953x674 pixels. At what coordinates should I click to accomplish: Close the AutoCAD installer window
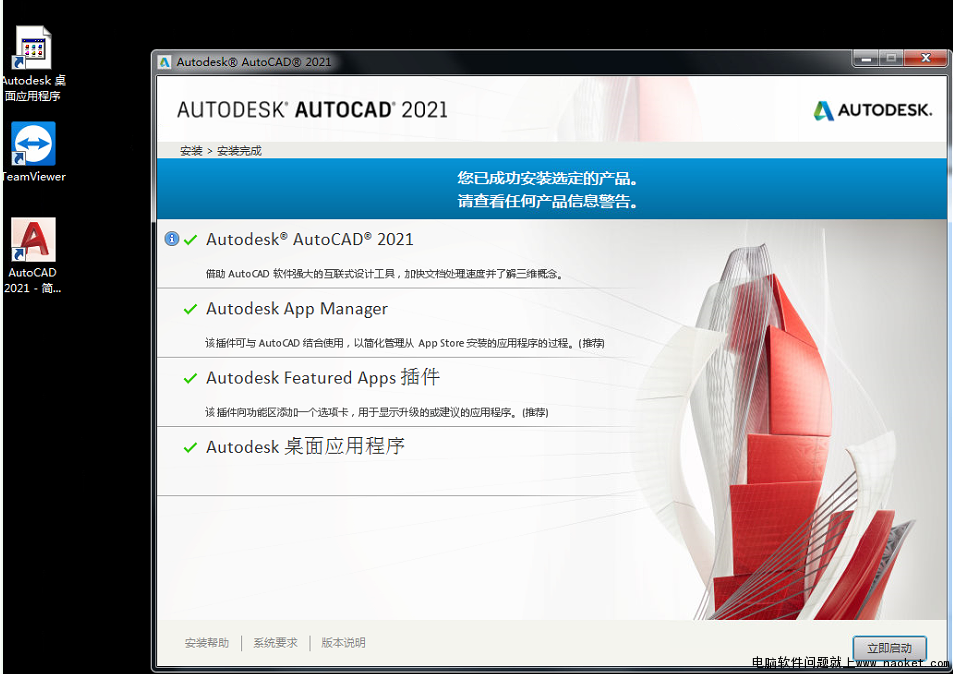click(926, 58)
